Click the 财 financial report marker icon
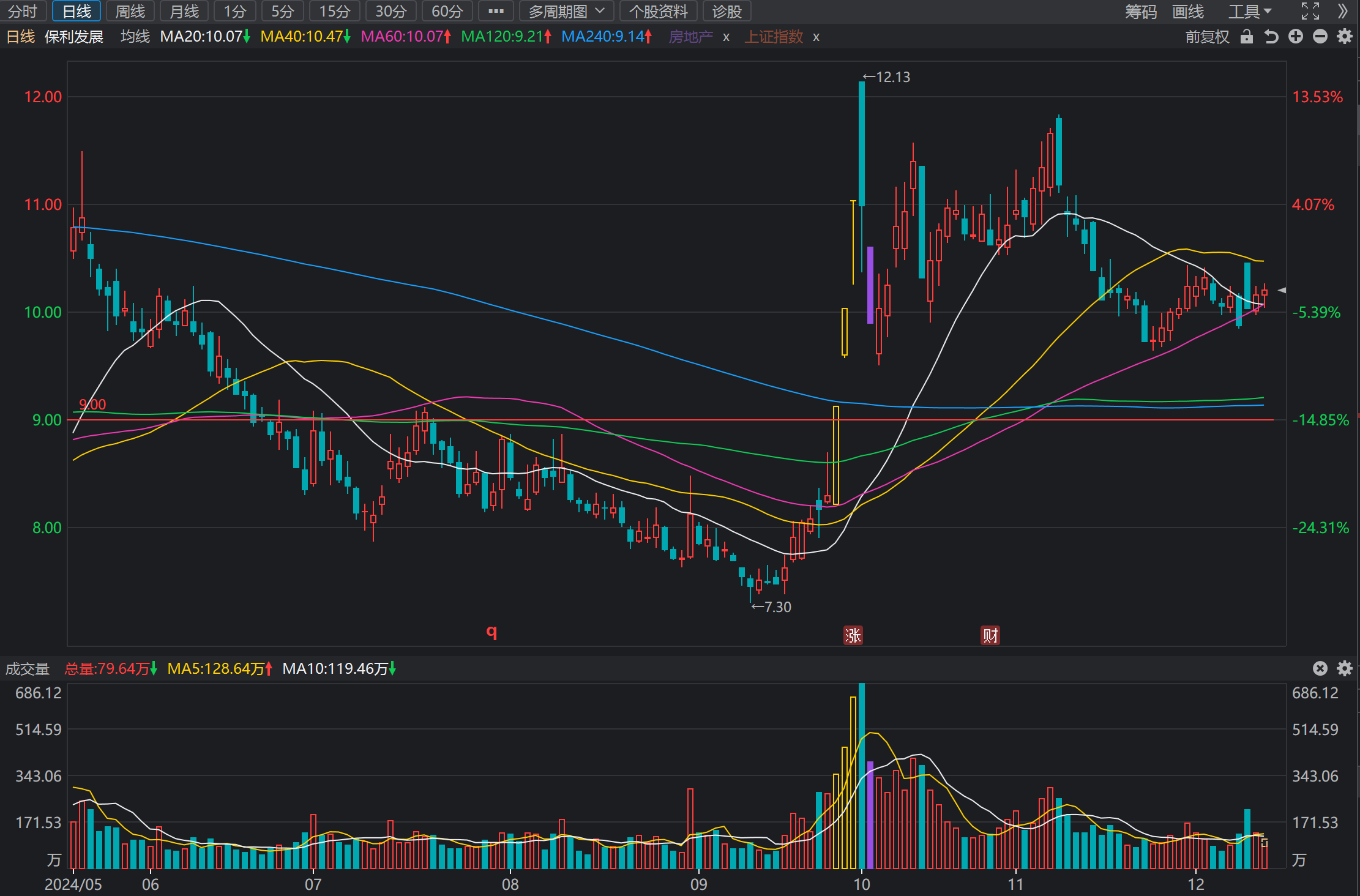 [990, 635]
